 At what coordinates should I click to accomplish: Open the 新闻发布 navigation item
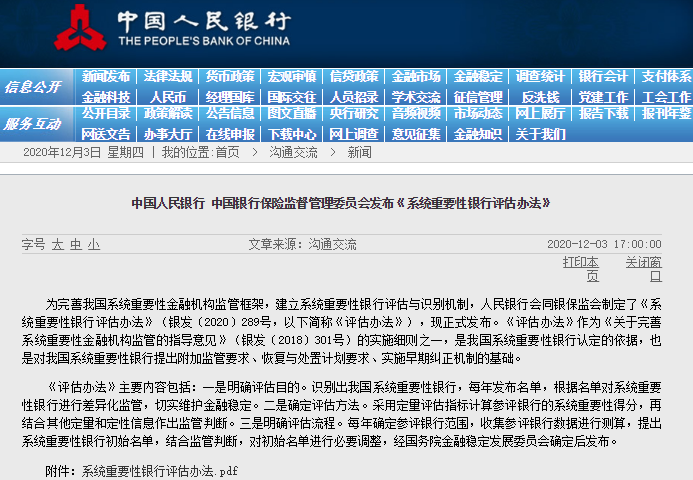106,77
